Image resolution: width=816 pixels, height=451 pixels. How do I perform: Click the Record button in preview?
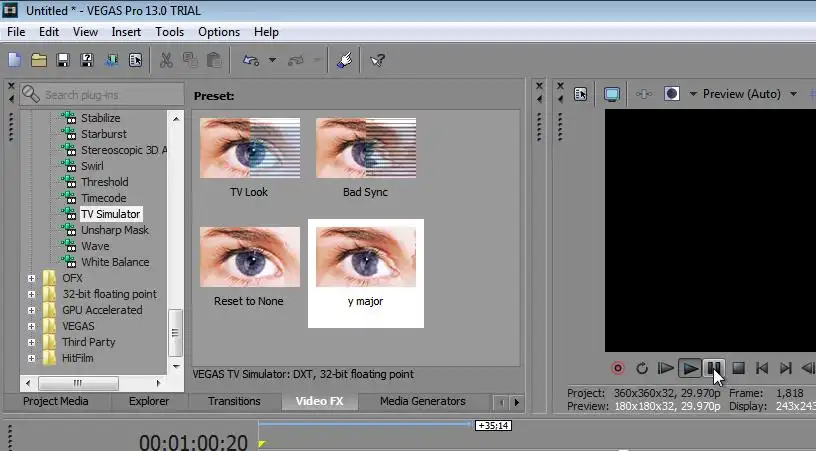[618, 368]
